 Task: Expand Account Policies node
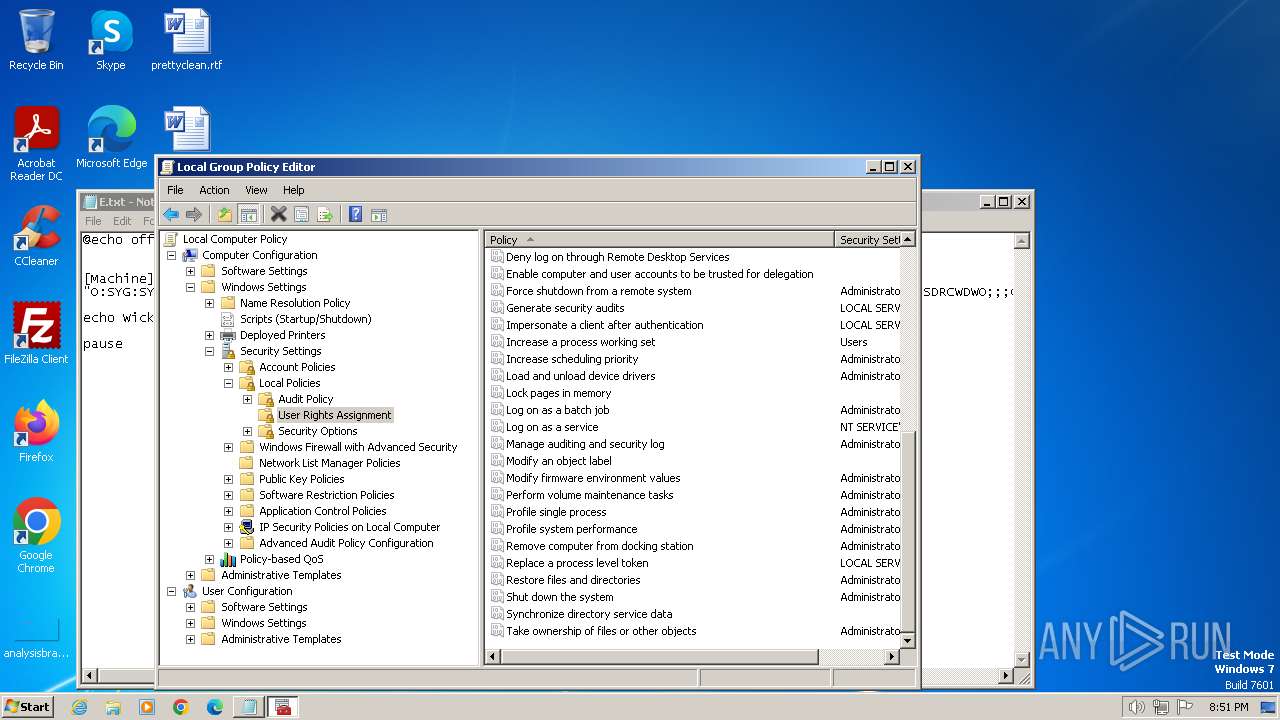[228, 367]
